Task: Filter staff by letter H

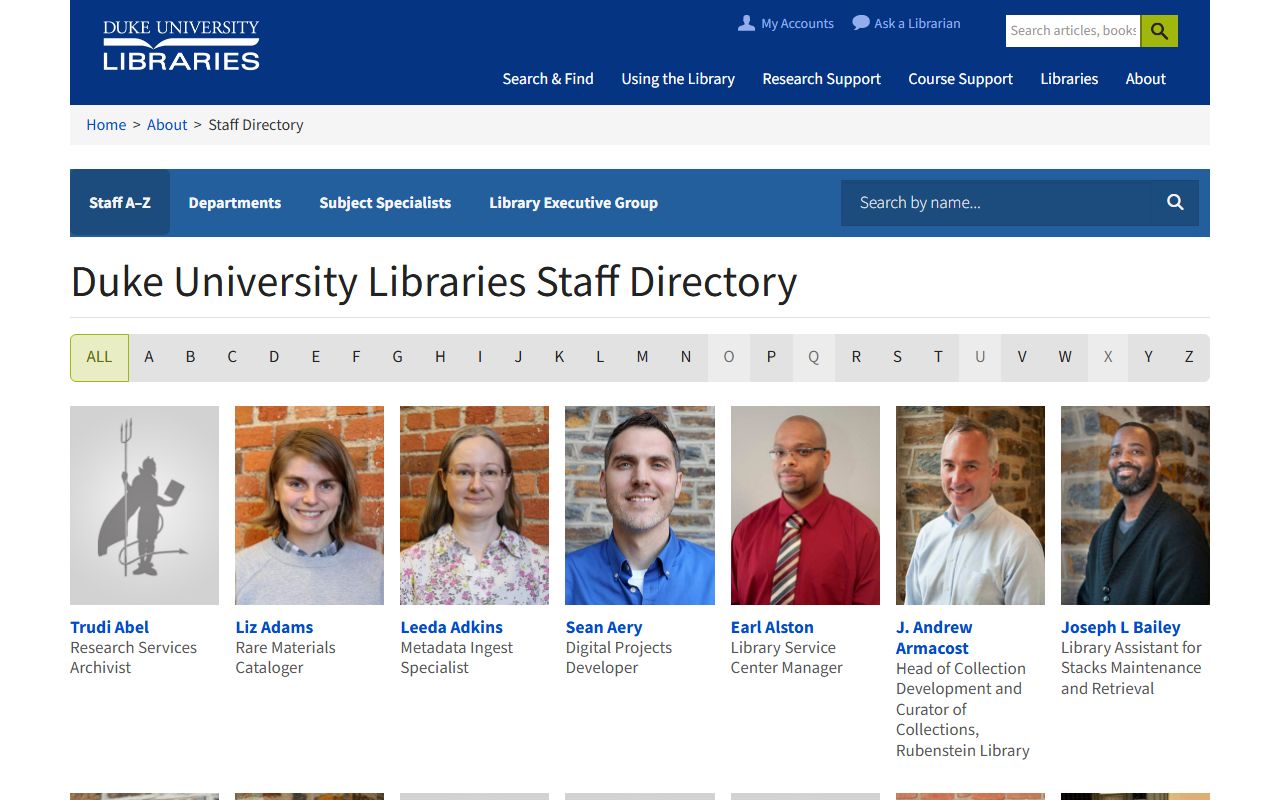Action: [x=440, y=357]
